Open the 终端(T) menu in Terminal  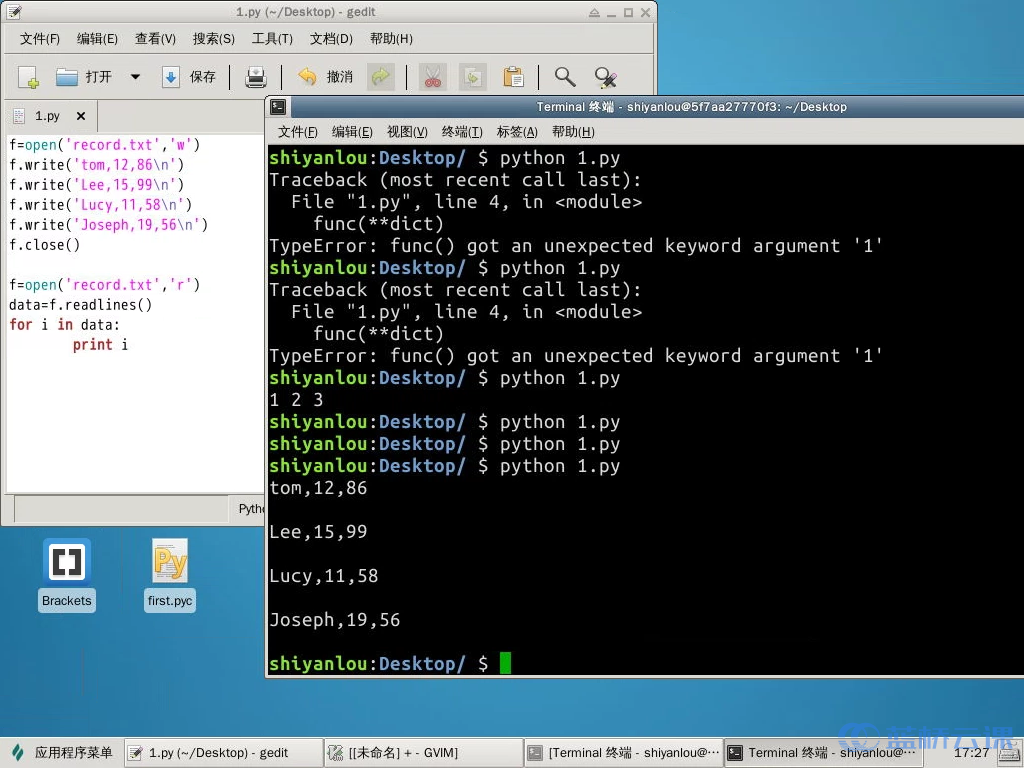[x=461, y=132]
